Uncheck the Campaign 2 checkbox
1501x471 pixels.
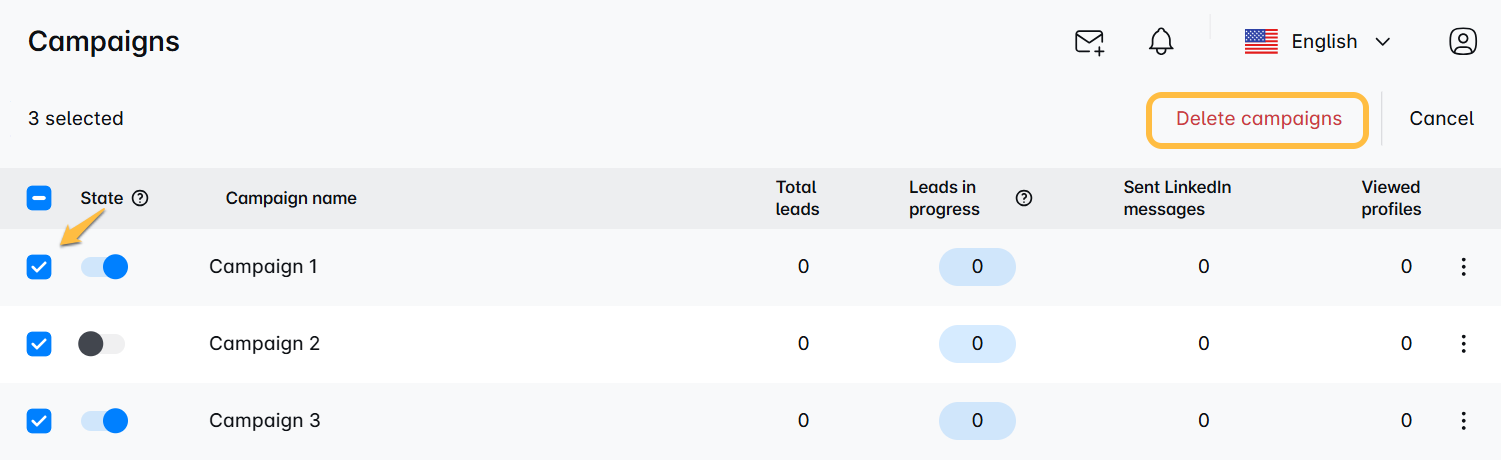click(39, 344)
